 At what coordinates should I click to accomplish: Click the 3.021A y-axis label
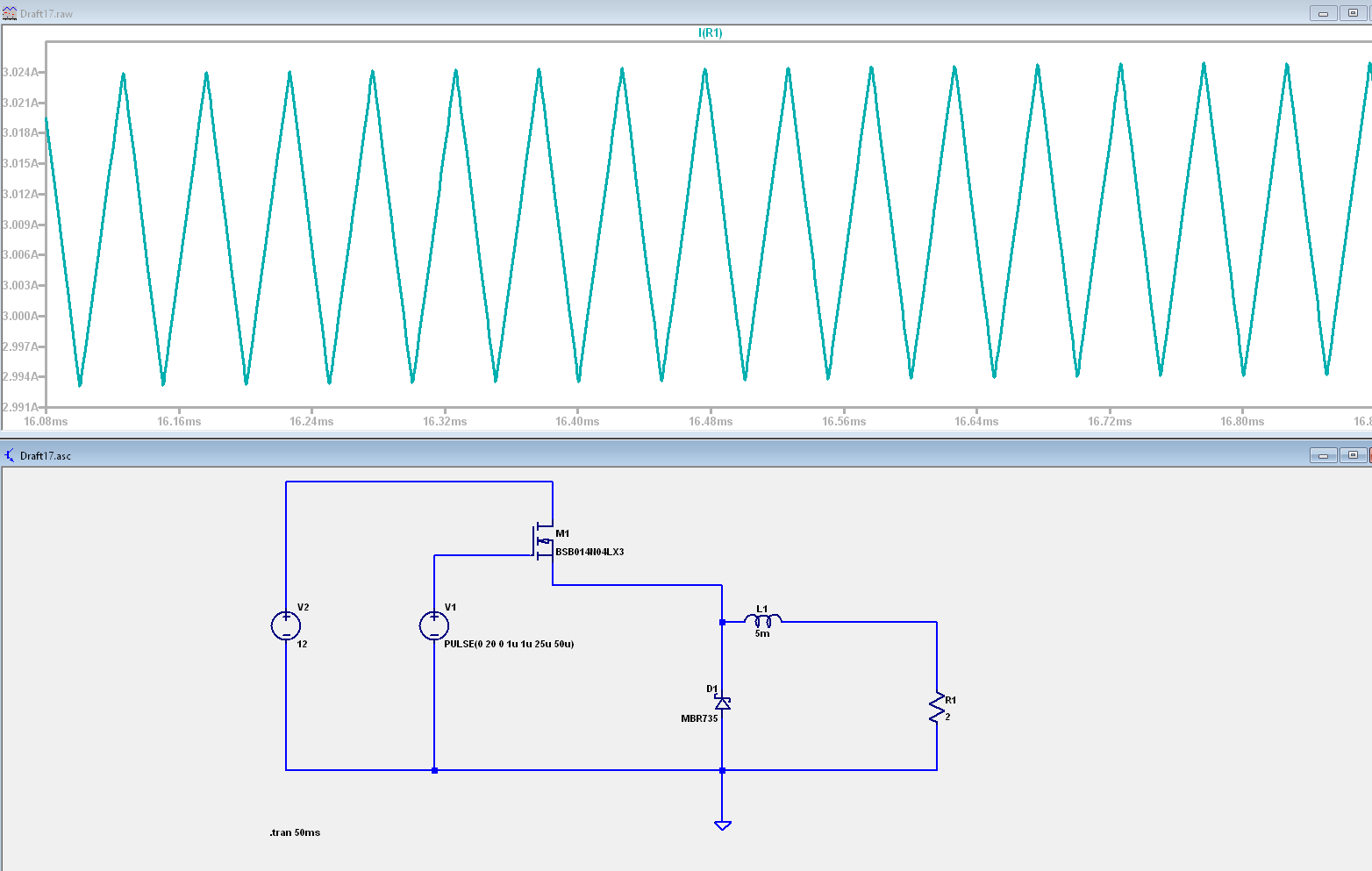click(x=20, y=103)
